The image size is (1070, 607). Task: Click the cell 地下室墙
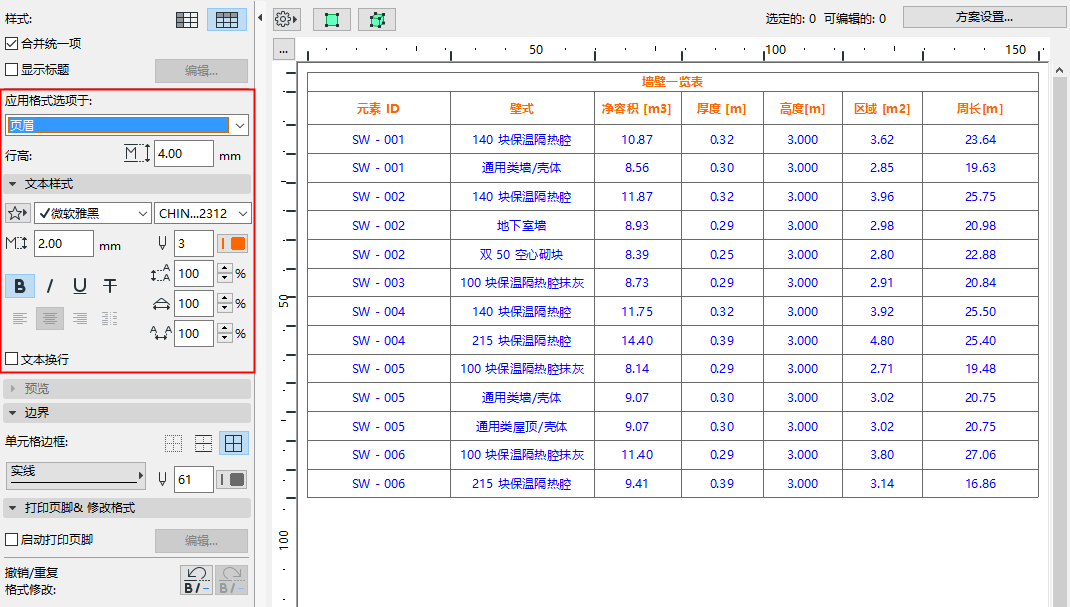pyautogui.click(x=522, y=226)
